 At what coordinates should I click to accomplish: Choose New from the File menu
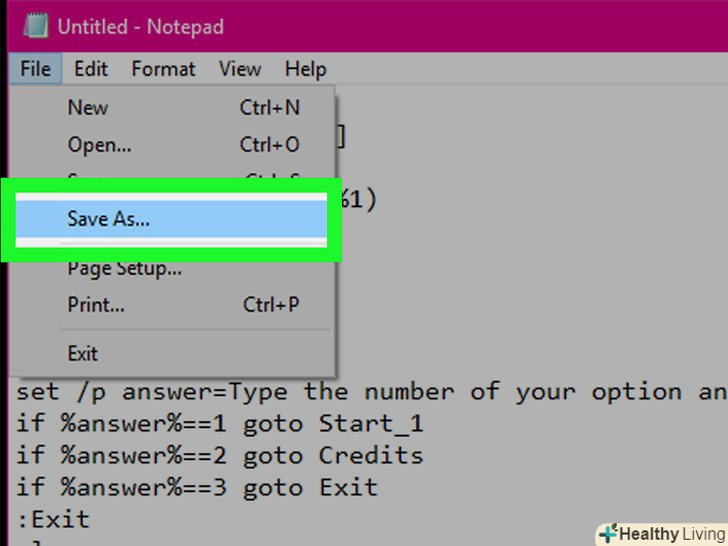tap(88, 107)
